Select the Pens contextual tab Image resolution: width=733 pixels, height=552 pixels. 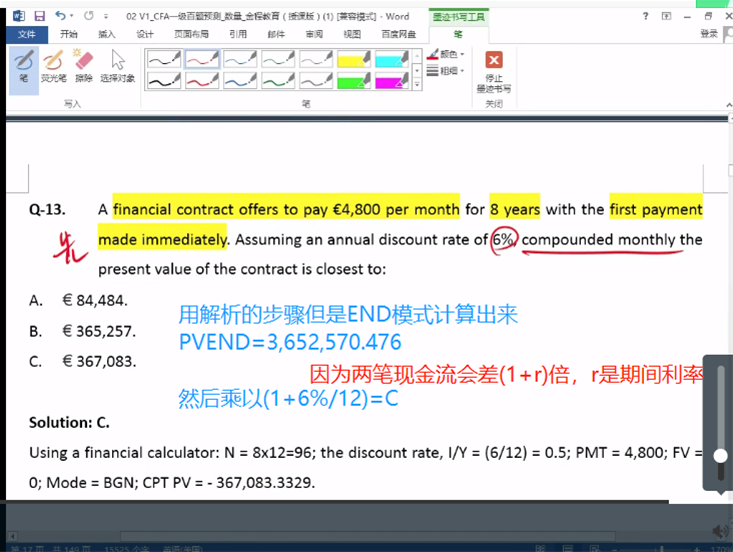point(458,34)
